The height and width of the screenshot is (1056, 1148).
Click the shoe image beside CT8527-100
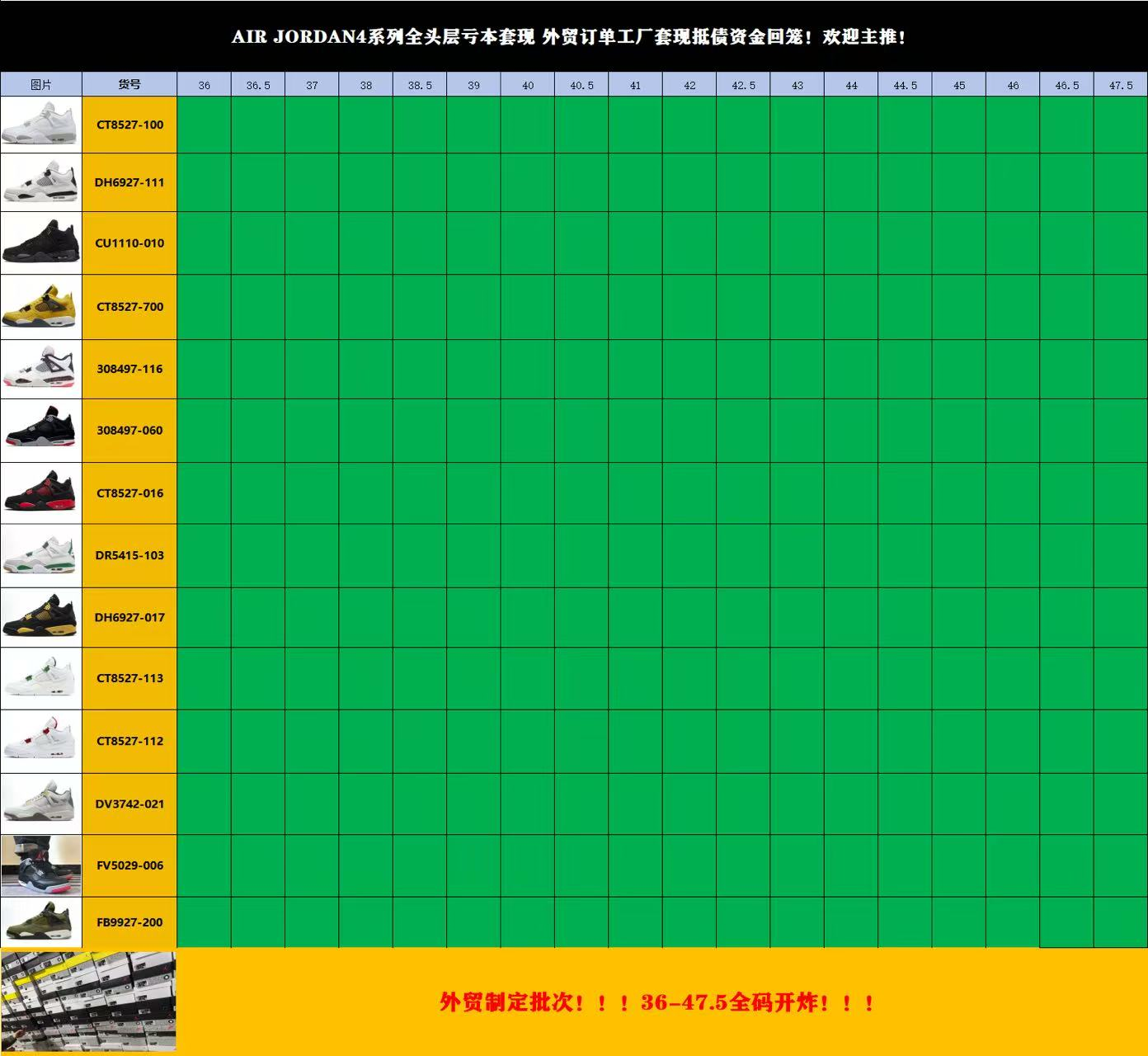(40, 125)
